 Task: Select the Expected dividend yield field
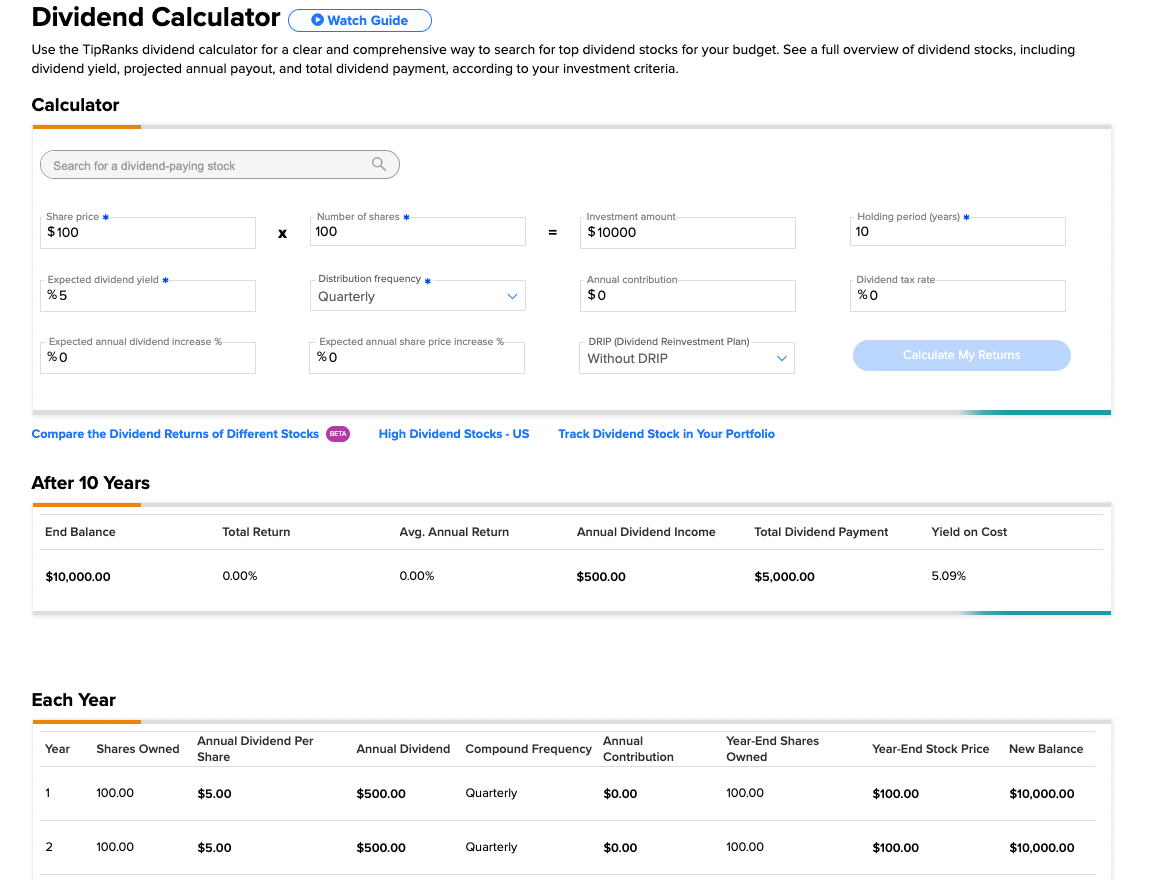tap(148, 295)
